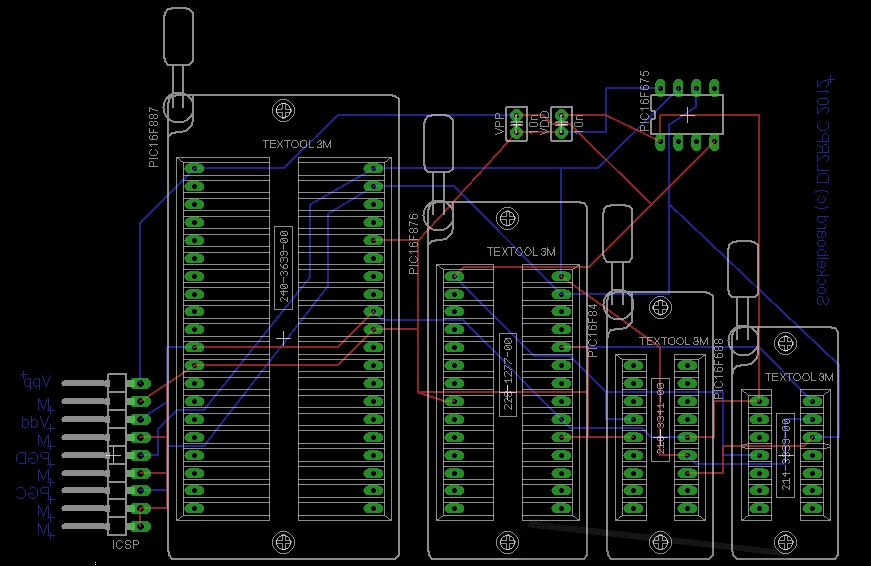Select top screw of PIC16F876 socket
This screenshot has width=871, height=566.
[508, 218]
